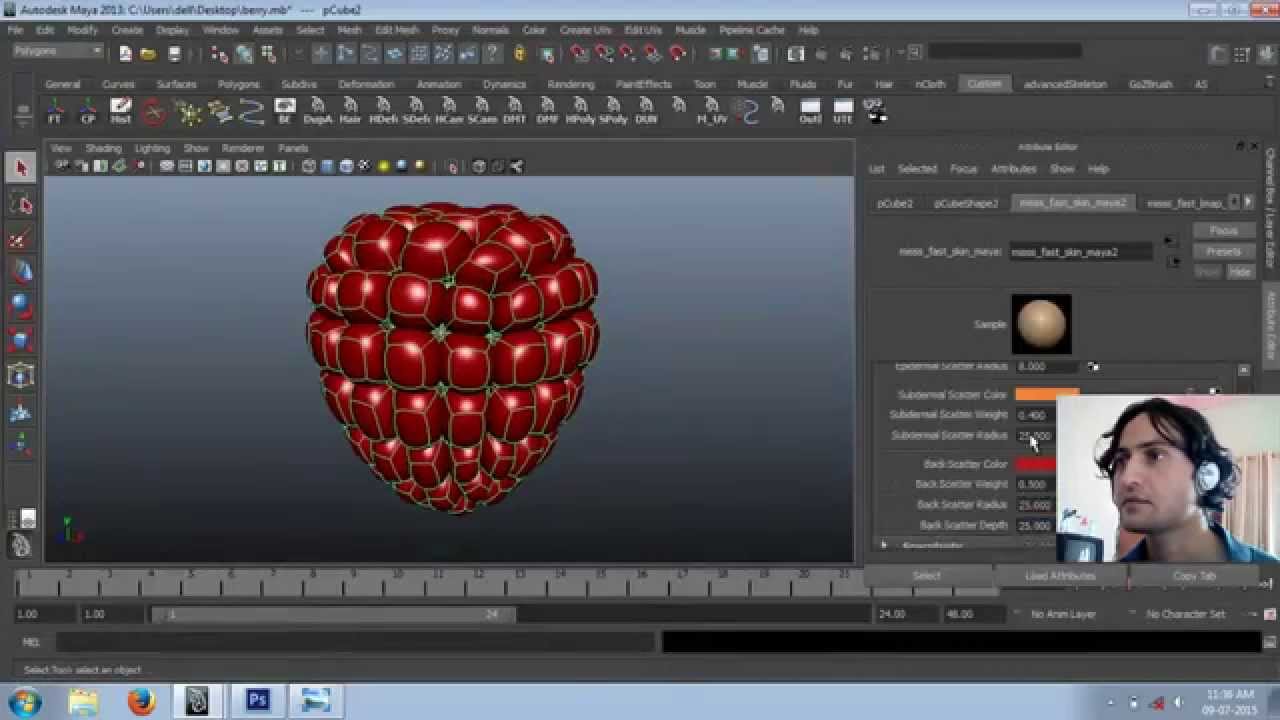
Task: Toggle textured display checker sphere icon
Action: [x=364, y=166]
